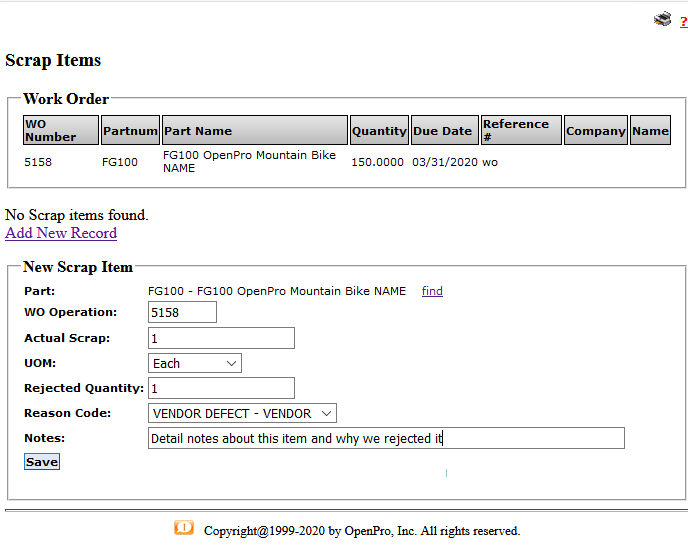The image size is (688, 558).
Task: Click the printer icon at top right
Action: (x=662, y=19)
